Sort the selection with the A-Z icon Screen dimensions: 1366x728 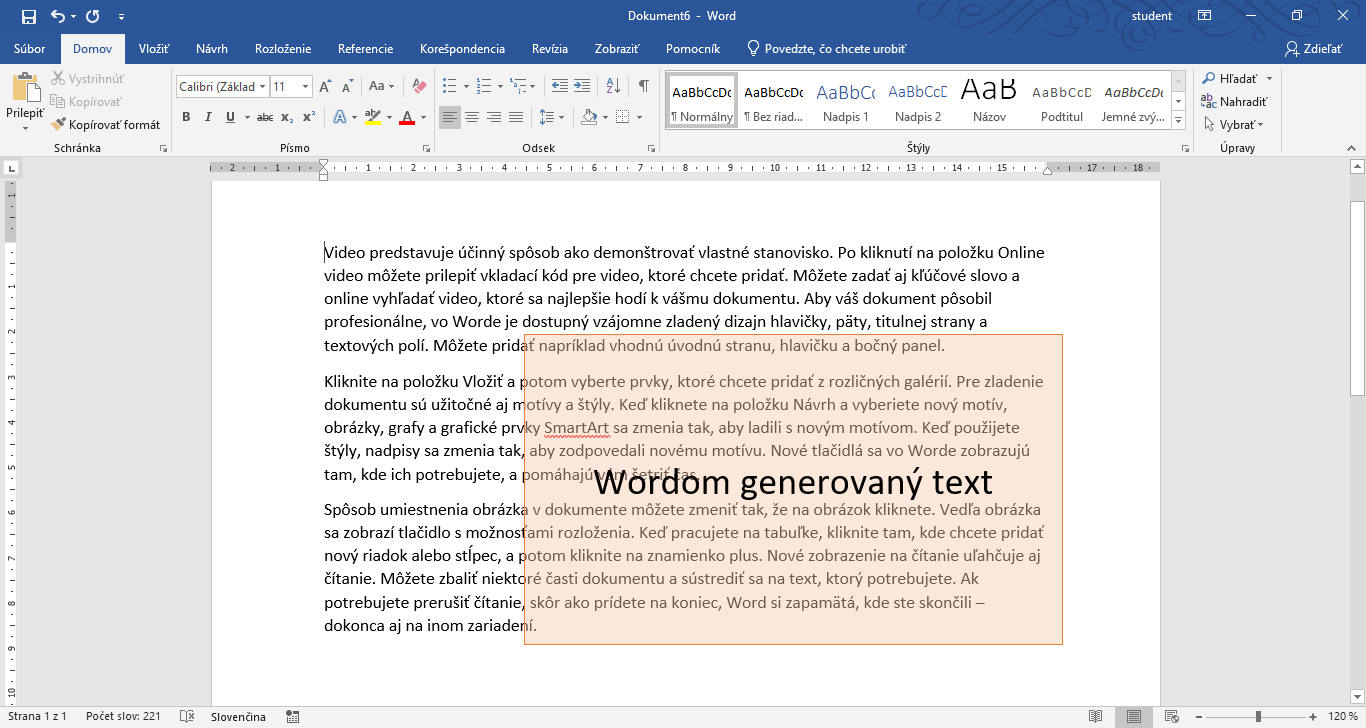tap(611, 87)
